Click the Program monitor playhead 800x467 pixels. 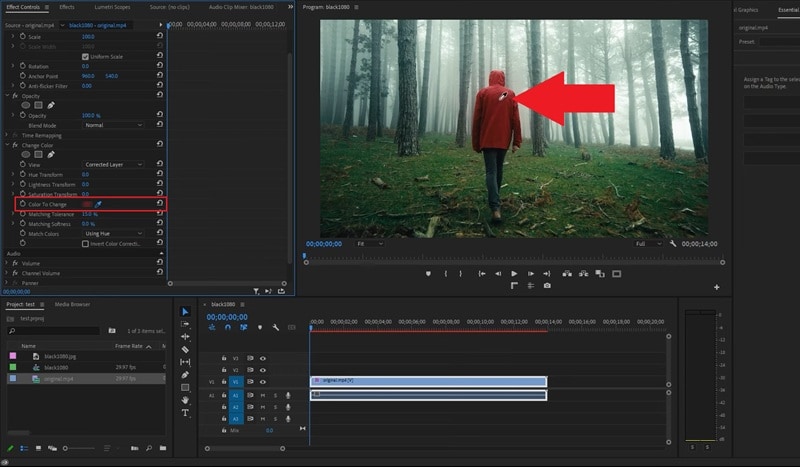coord(305,255)
